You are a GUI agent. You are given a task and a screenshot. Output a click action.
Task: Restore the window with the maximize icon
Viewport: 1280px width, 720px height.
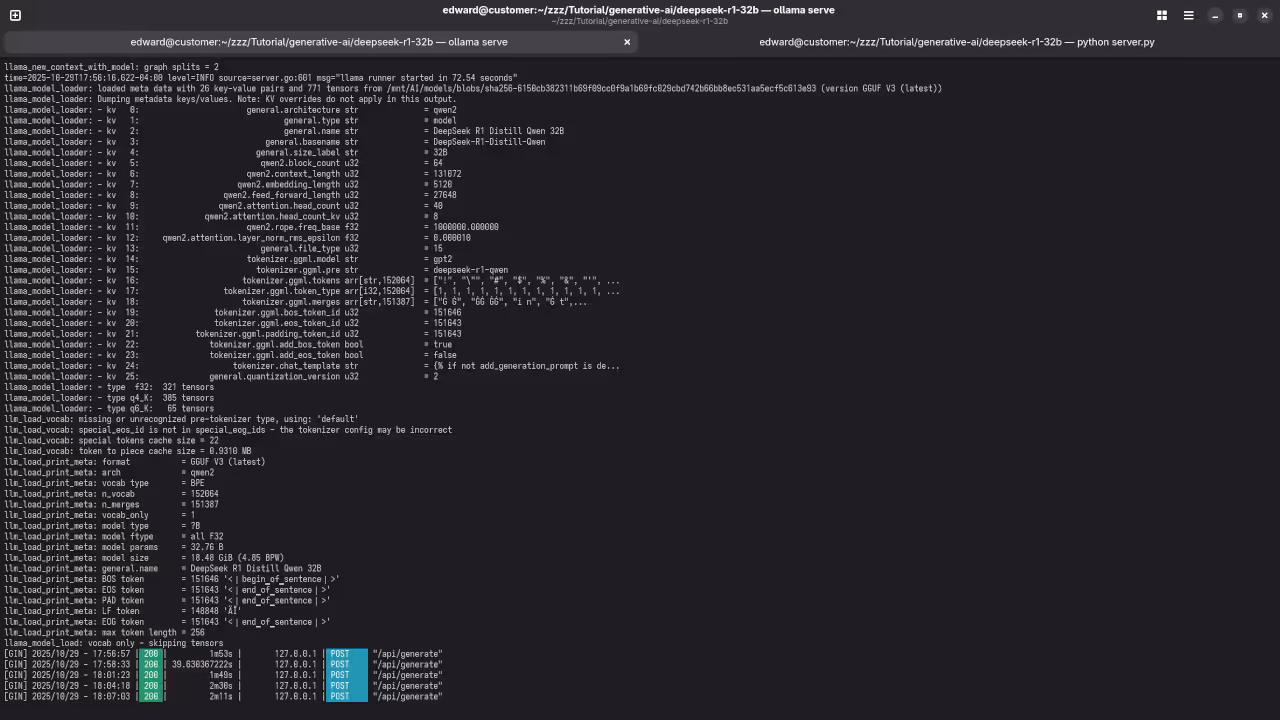pyautogui.click(x=1240, y=15)
